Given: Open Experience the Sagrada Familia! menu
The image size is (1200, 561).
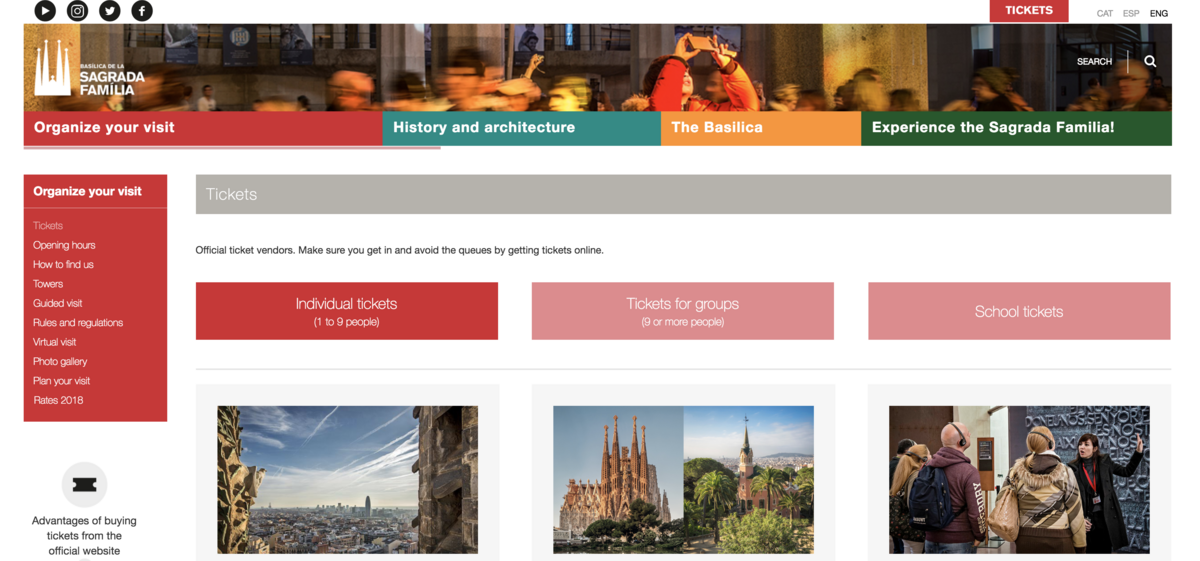Looking at the screenshot, I should coord(1016,128).
